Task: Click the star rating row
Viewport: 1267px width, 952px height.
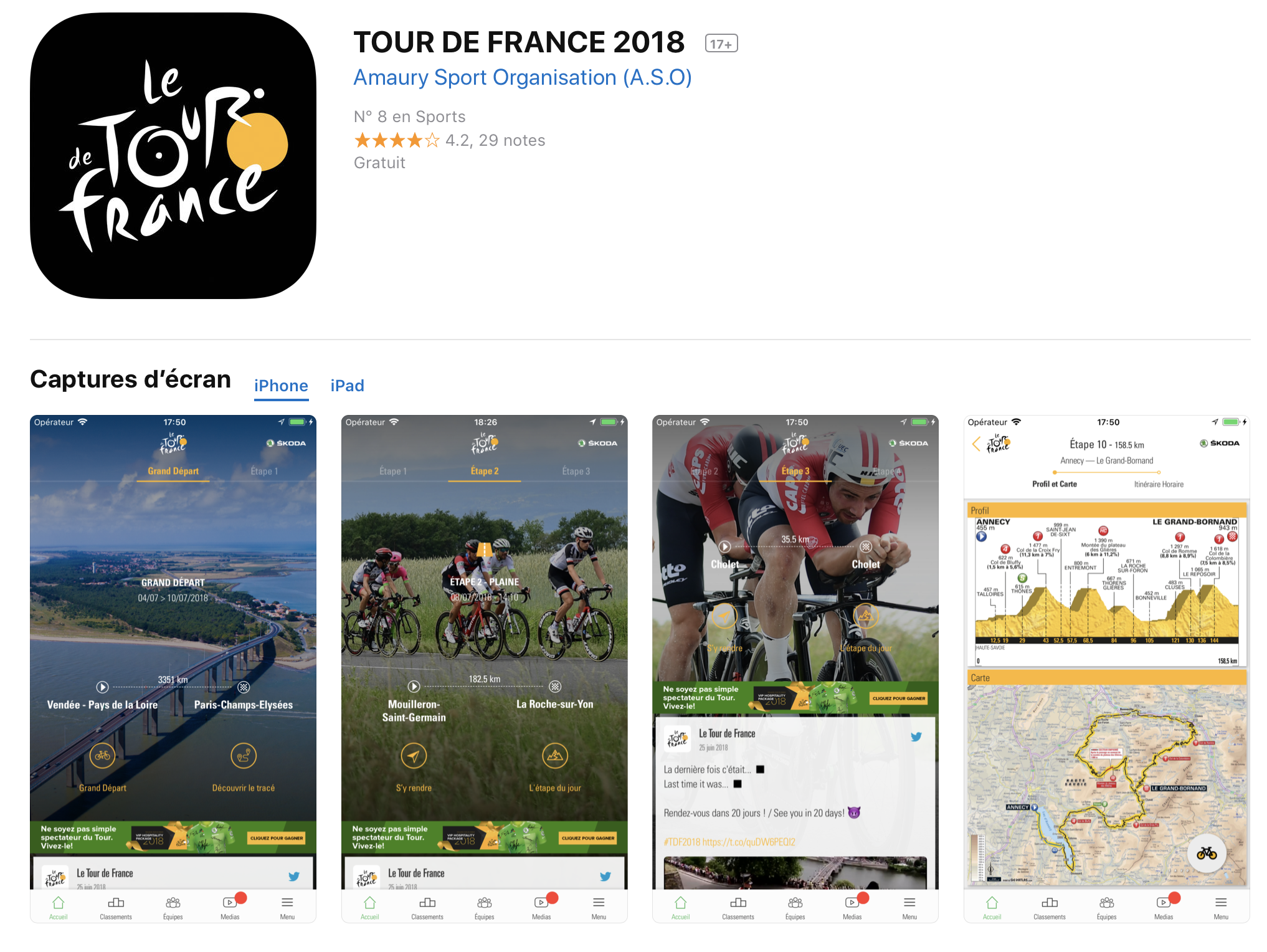Action: tap(449, 140)
